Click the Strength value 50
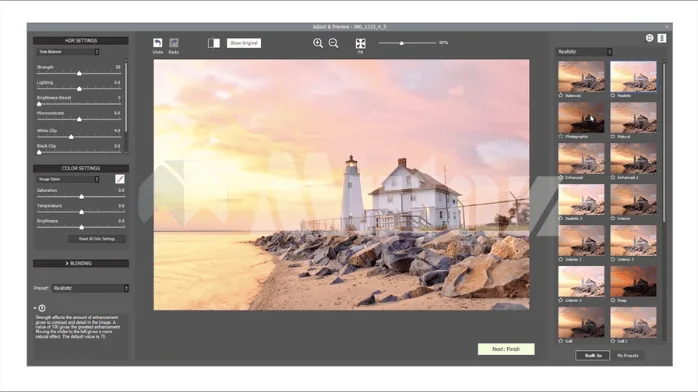Viewport: 698px width, 392px height. (118, 67)
